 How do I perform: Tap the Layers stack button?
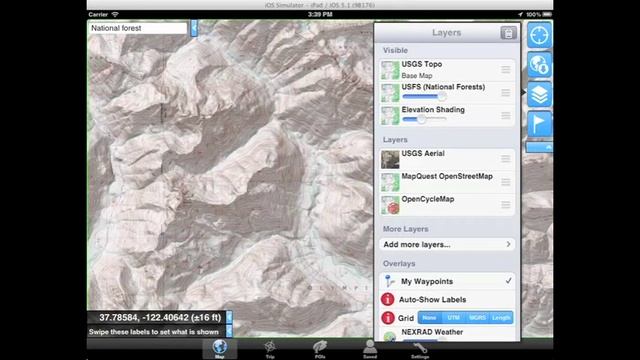[x=539, y=95]
